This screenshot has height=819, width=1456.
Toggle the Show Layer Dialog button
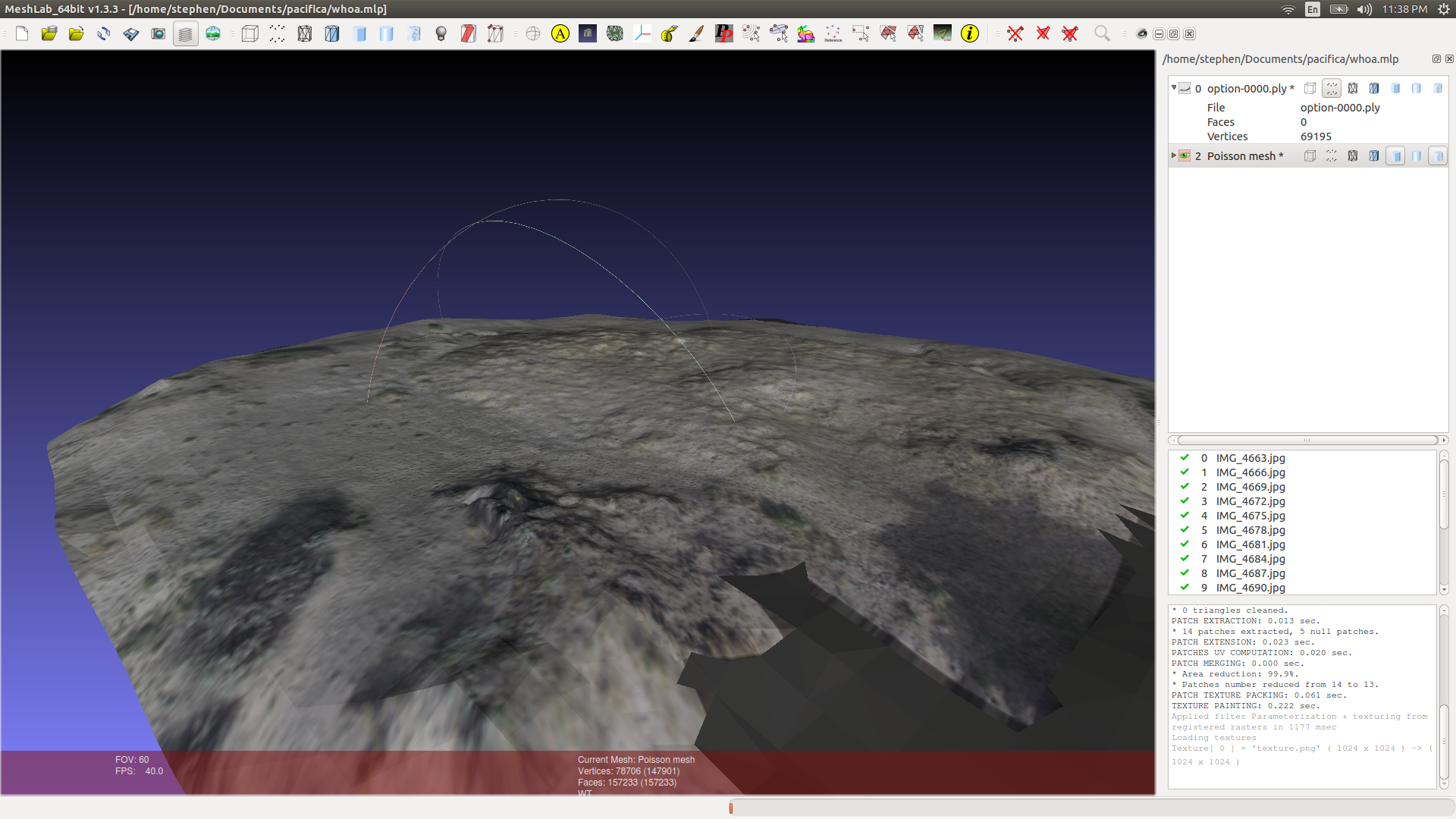[x=185, y=34]
